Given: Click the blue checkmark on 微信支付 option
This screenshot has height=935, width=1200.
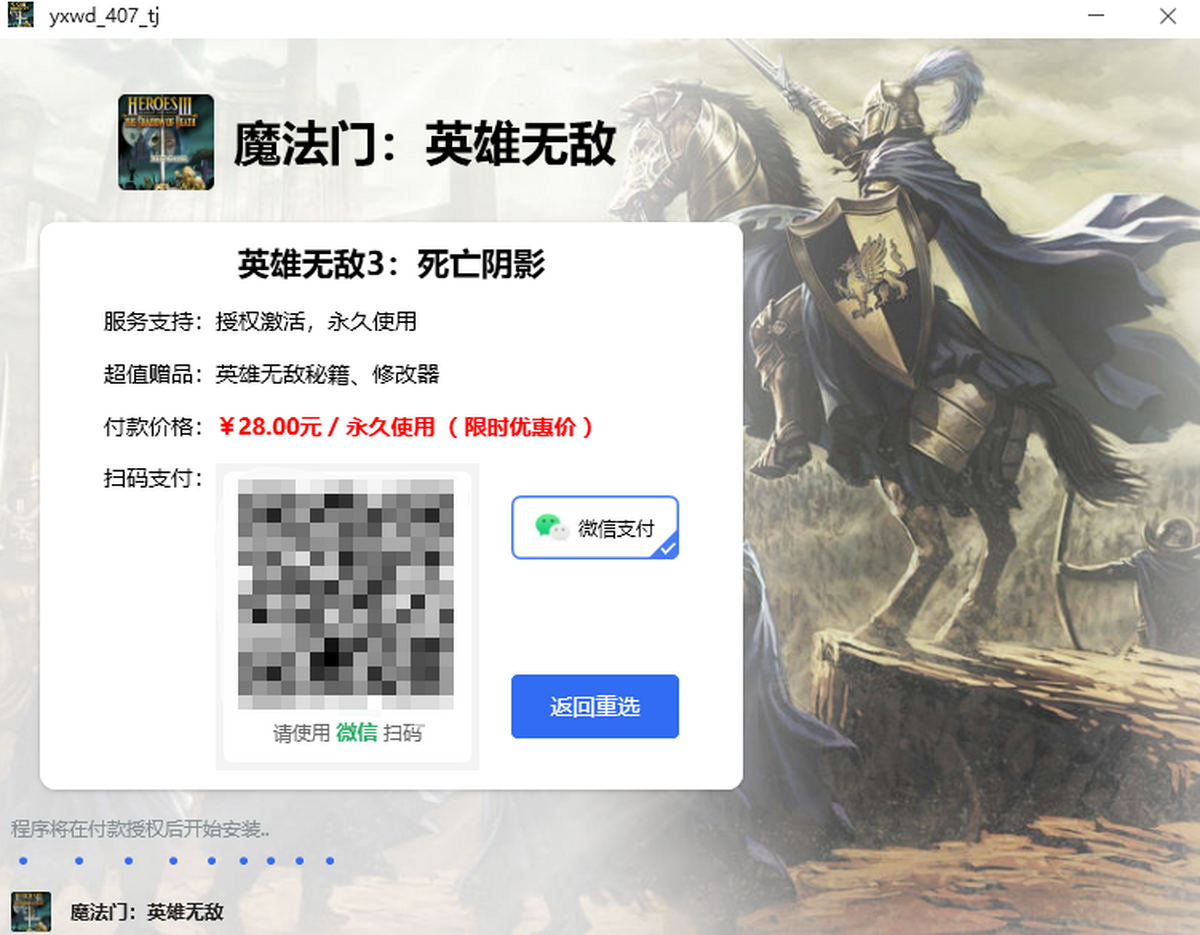Looking at the screenshot, I should (x=667, y=547).
